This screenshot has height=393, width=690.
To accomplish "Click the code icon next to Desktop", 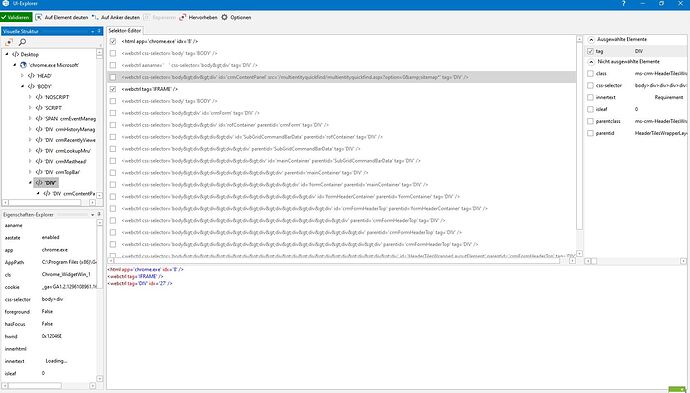I will click(15, 55).
